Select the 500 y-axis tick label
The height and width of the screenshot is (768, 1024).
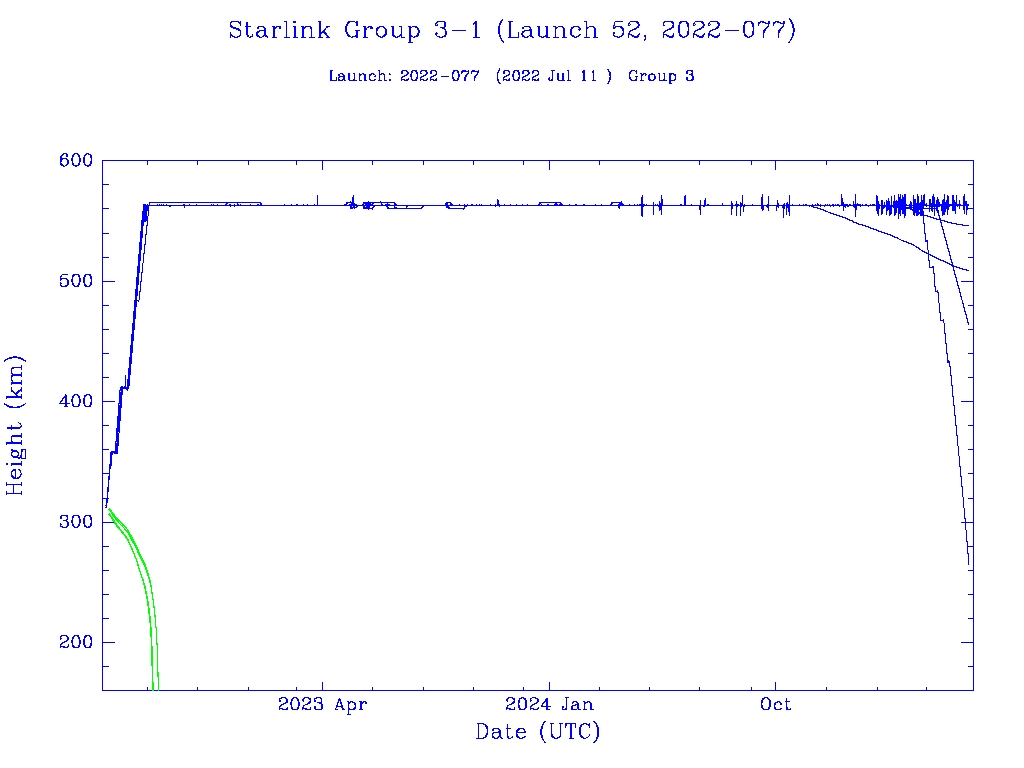(76, 281)
